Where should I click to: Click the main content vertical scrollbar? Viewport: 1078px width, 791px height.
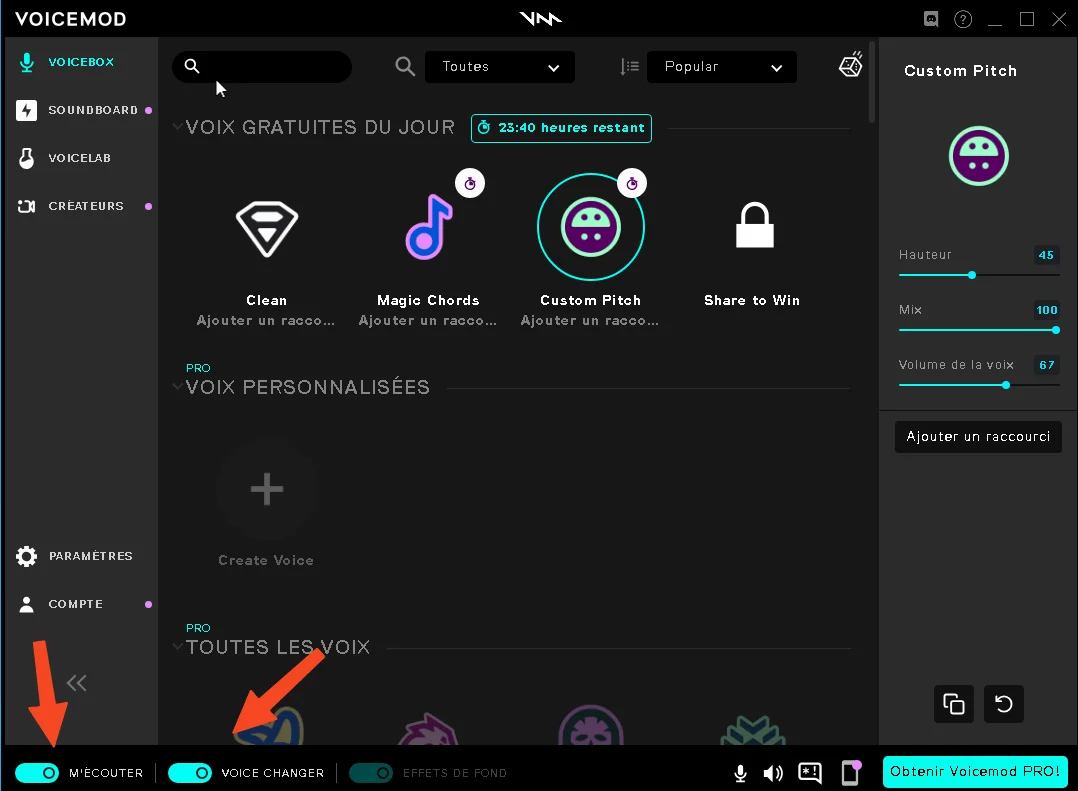point(872,82)
